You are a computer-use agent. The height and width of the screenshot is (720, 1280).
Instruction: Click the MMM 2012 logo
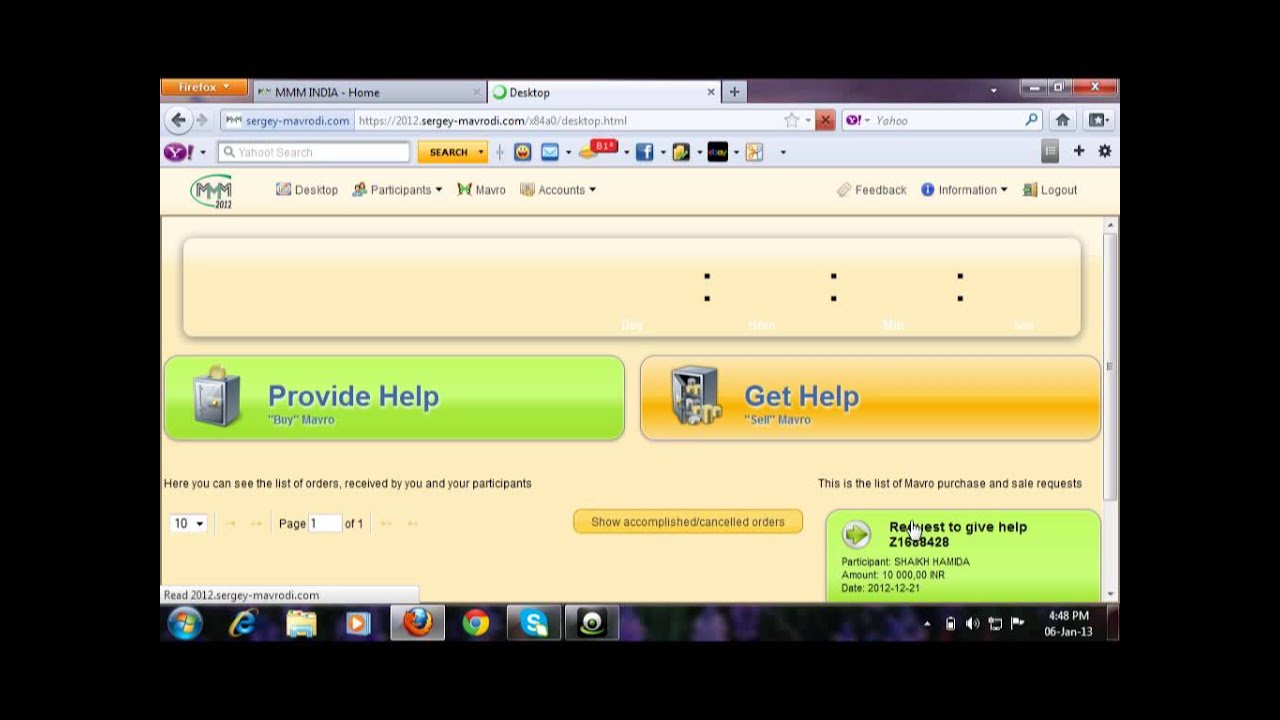click(212, 190)
